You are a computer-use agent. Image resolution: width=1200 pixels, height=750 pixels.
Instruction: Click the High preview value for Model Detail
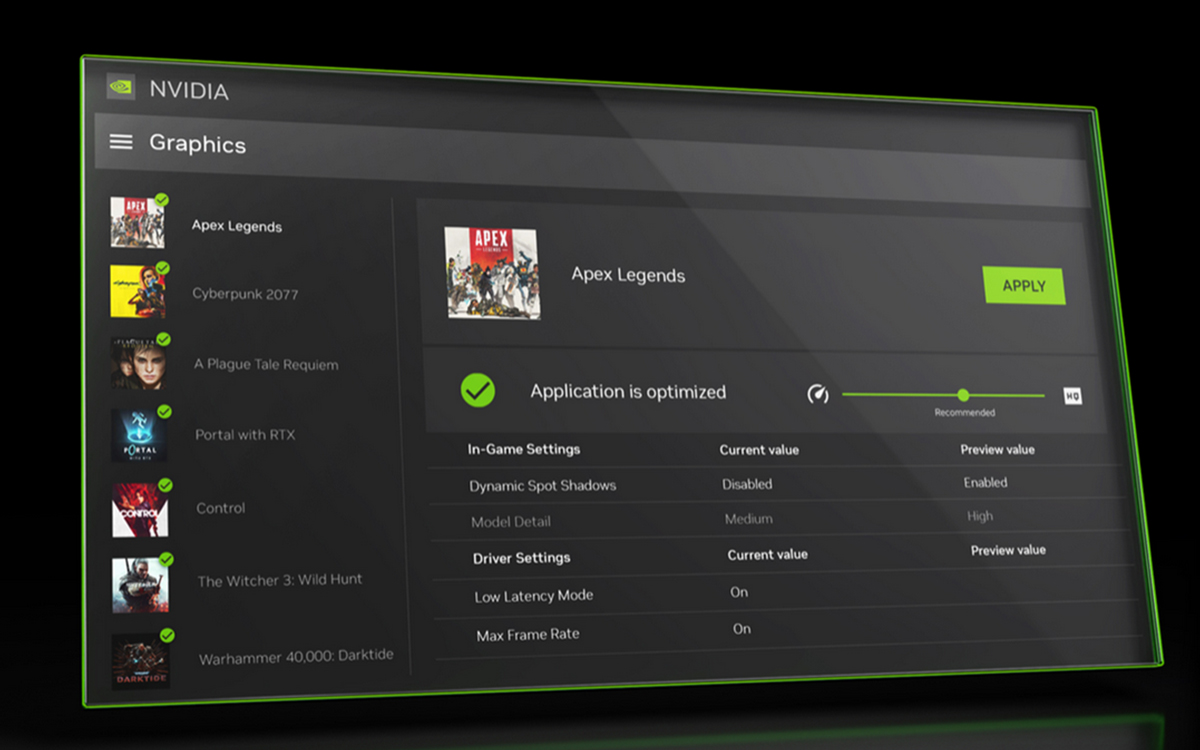(x=980, y=516)
